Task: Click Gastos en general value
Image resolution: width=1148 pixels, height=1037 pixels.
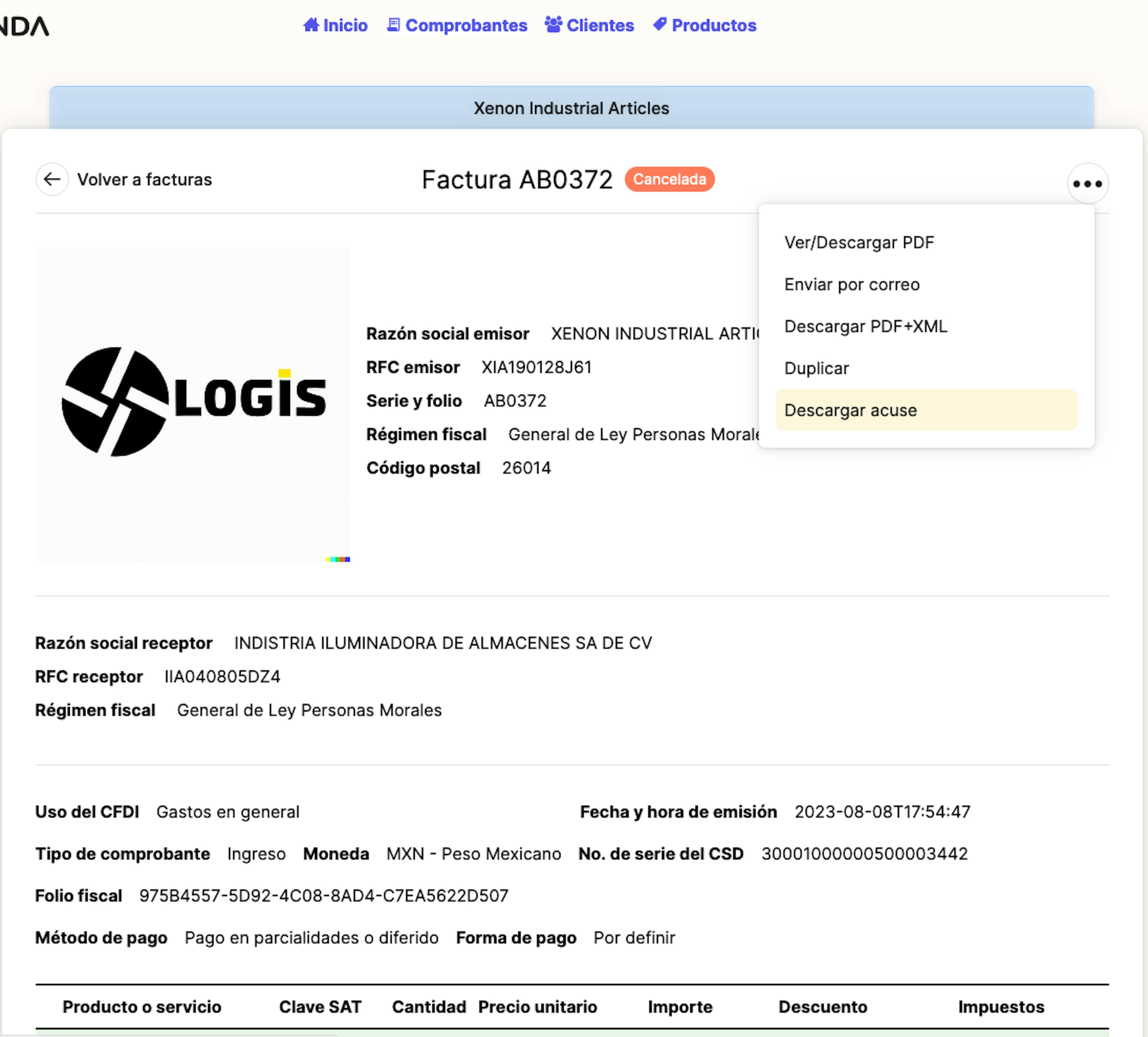Action: coord(228,812)
